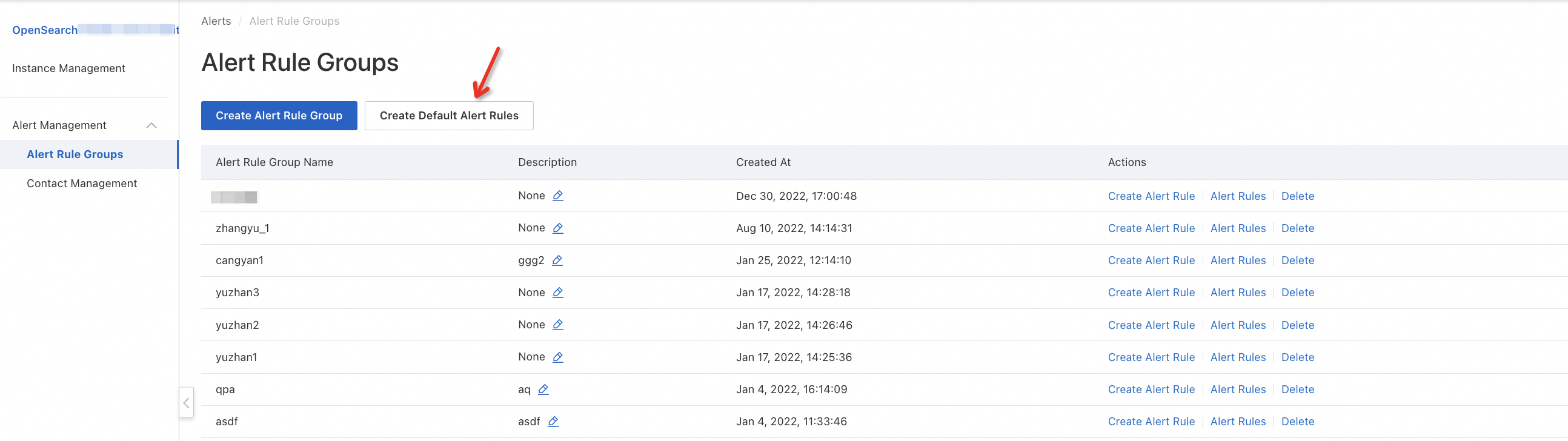Edit description of the Dec 30, 2022 group
The height and width of the screenshot is (441, 1568).
(x=557, y=196)
